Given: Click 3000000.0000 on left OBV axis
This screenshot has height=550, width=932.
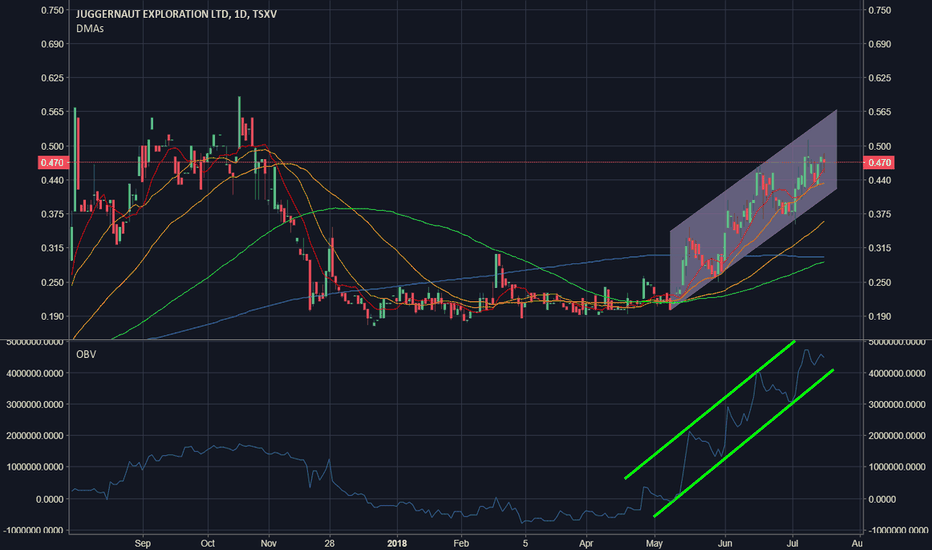Looking at the screenshot, I should [x=35, y=404].
